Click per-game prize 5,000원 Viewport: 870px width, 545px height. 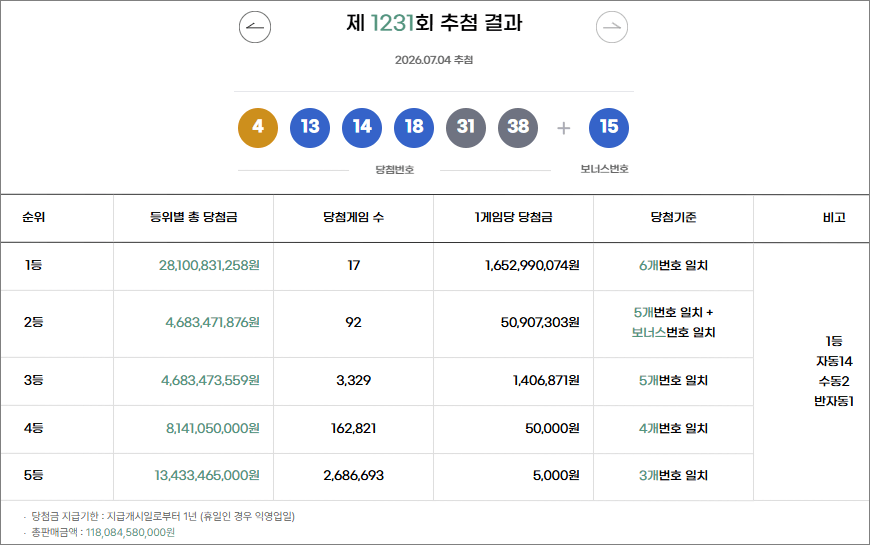coord(556,476)
